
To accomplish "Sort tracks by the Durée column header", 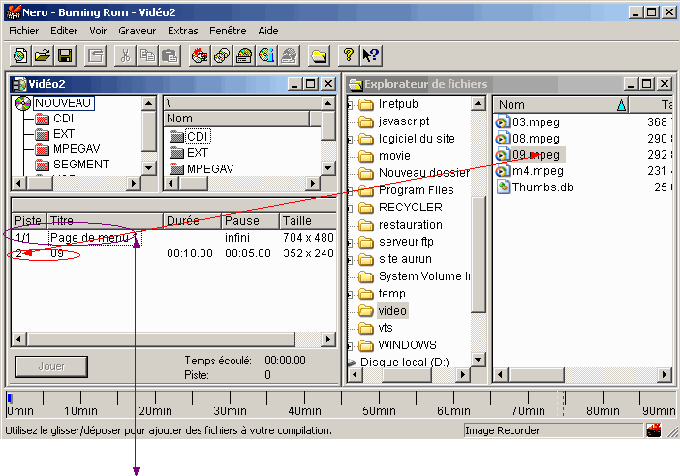I will 192,221.
